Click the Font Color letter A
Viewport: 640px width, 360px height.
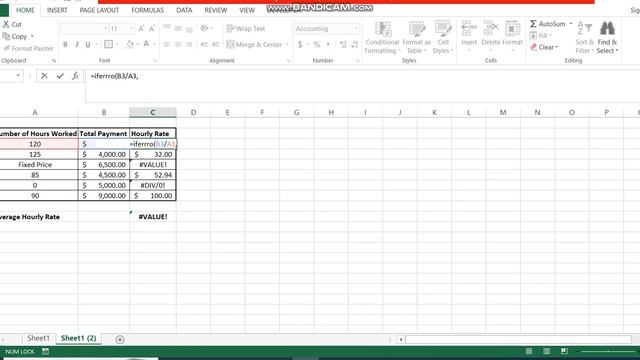point(146,44)
